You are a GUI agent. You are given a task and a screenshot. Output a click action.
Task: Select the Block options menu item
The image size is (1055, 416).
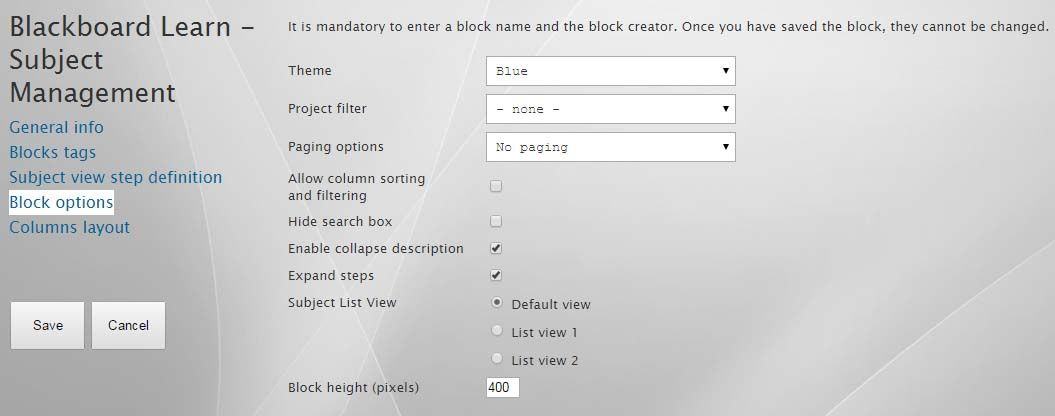(61, 202)
